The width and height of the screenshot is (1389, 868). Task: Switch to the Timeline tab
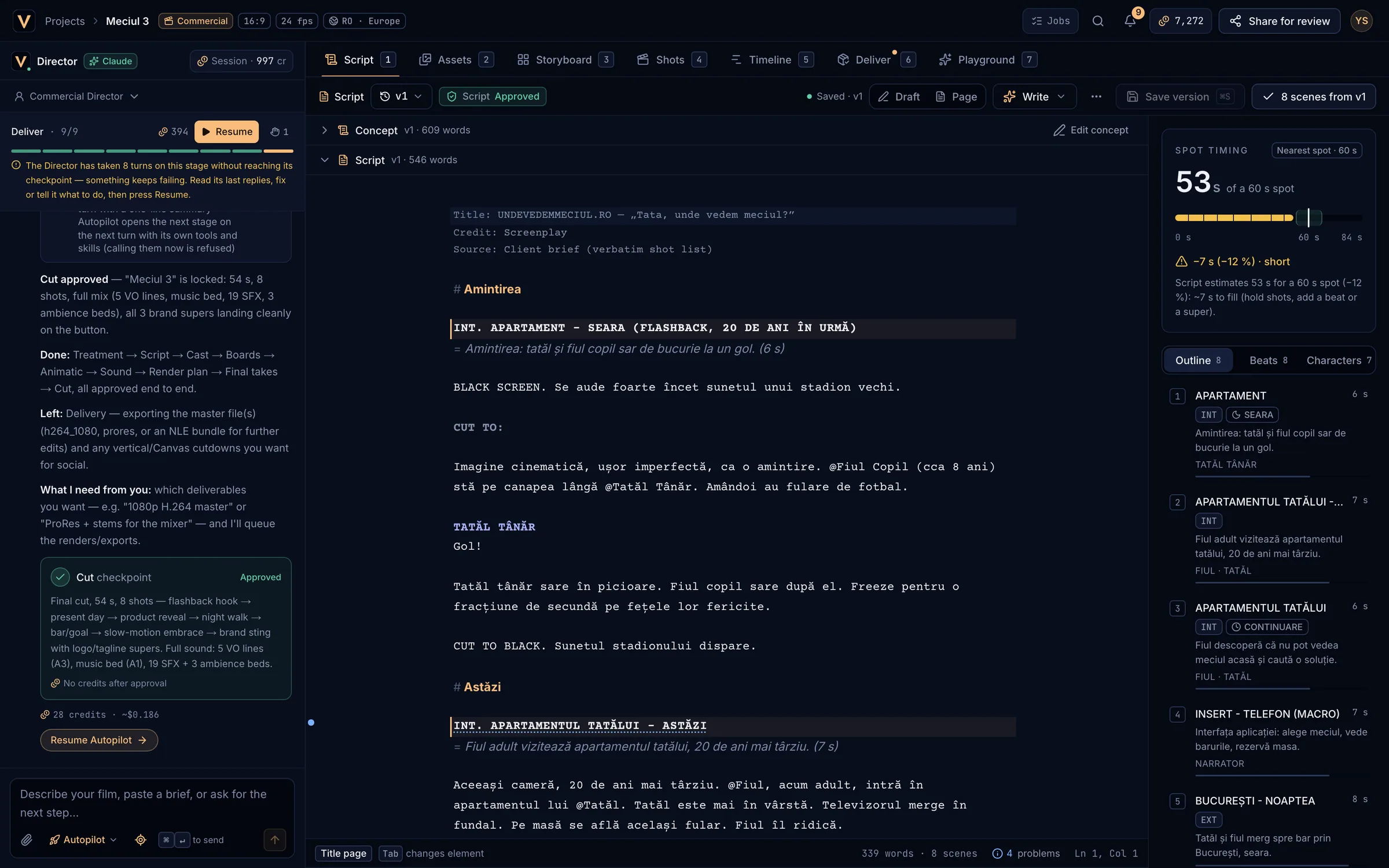(x=772, y=60)
